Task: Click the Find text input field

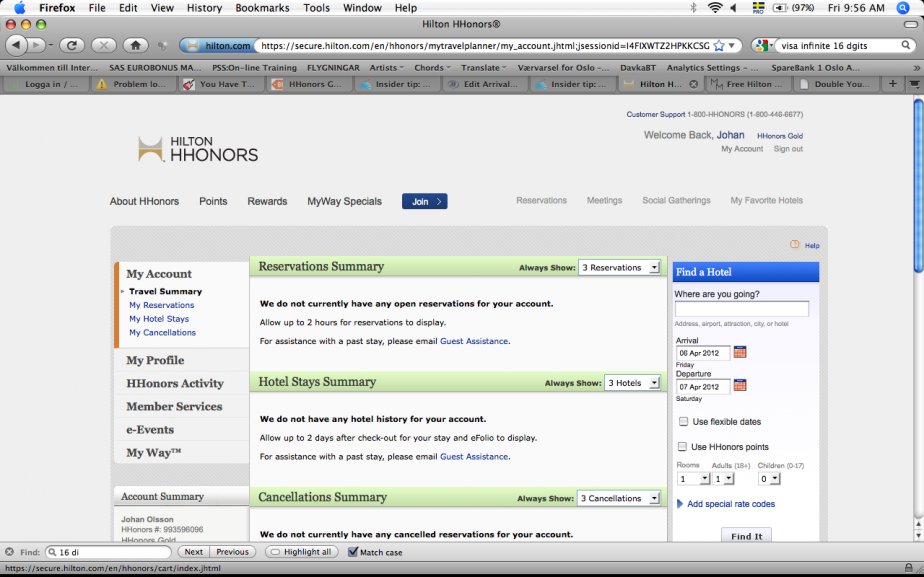Action: (x=109, y=552)
